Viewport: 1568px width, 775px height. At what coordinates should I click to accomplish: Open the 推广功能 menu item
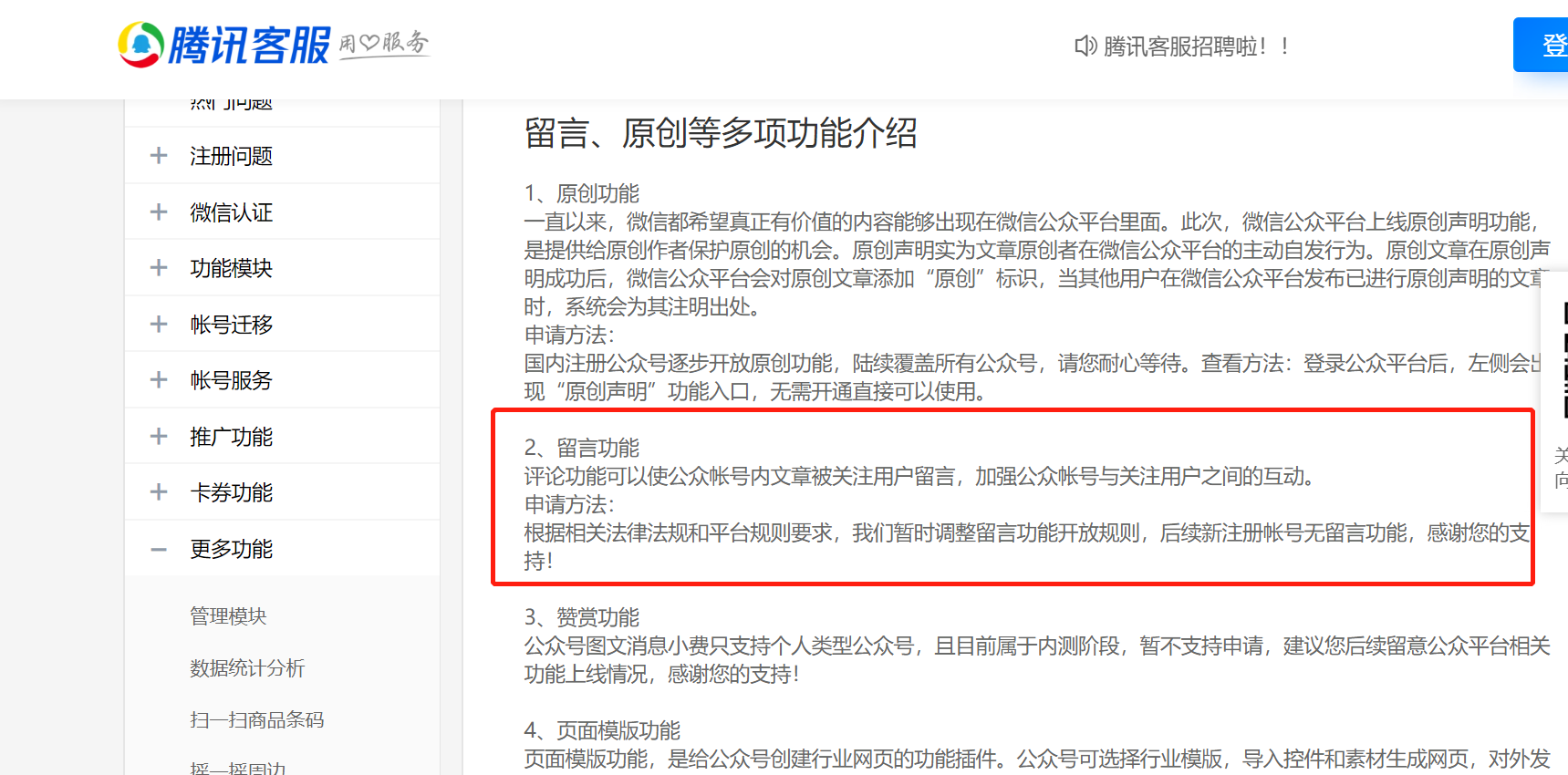pos(232,437)
